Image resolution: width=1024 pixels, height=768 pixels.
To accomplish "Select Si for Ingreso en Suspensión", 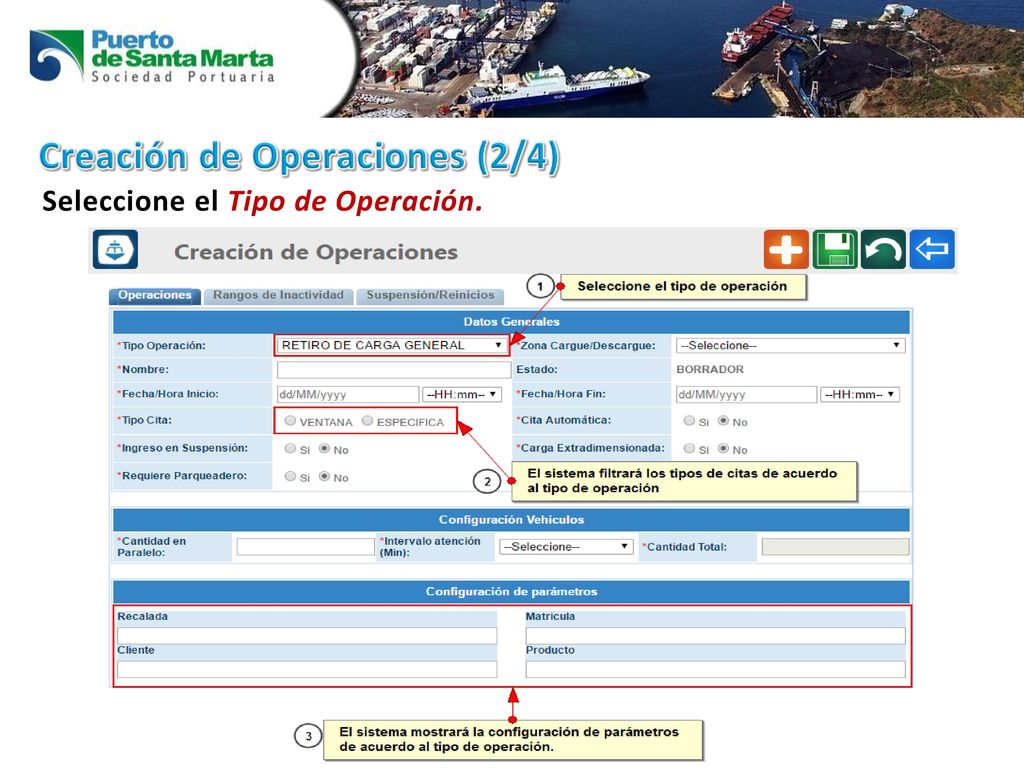I will coord(291,449).
